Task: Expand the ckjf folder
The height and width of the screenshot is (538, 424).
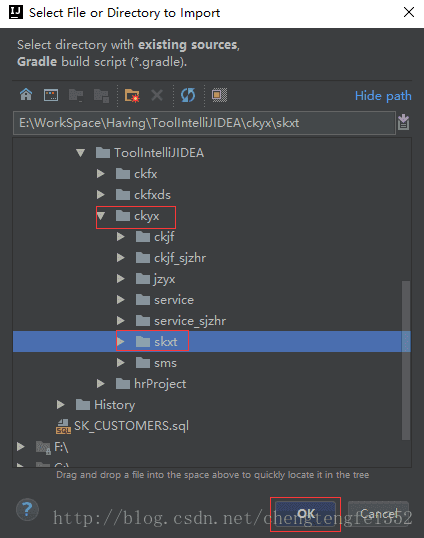Action: [120, 237]
